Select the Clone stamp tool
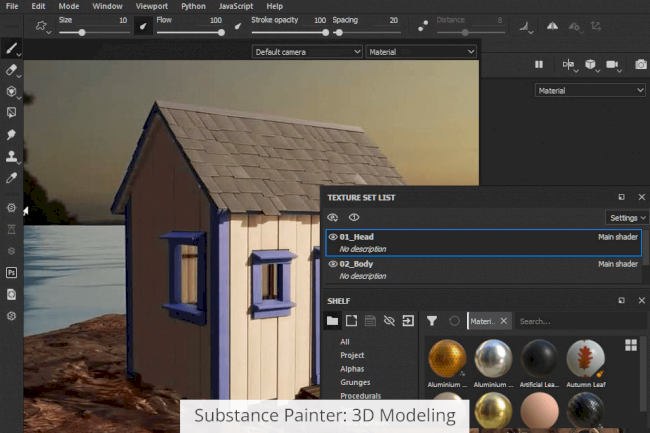650x433 pixels. pos(11,156)
